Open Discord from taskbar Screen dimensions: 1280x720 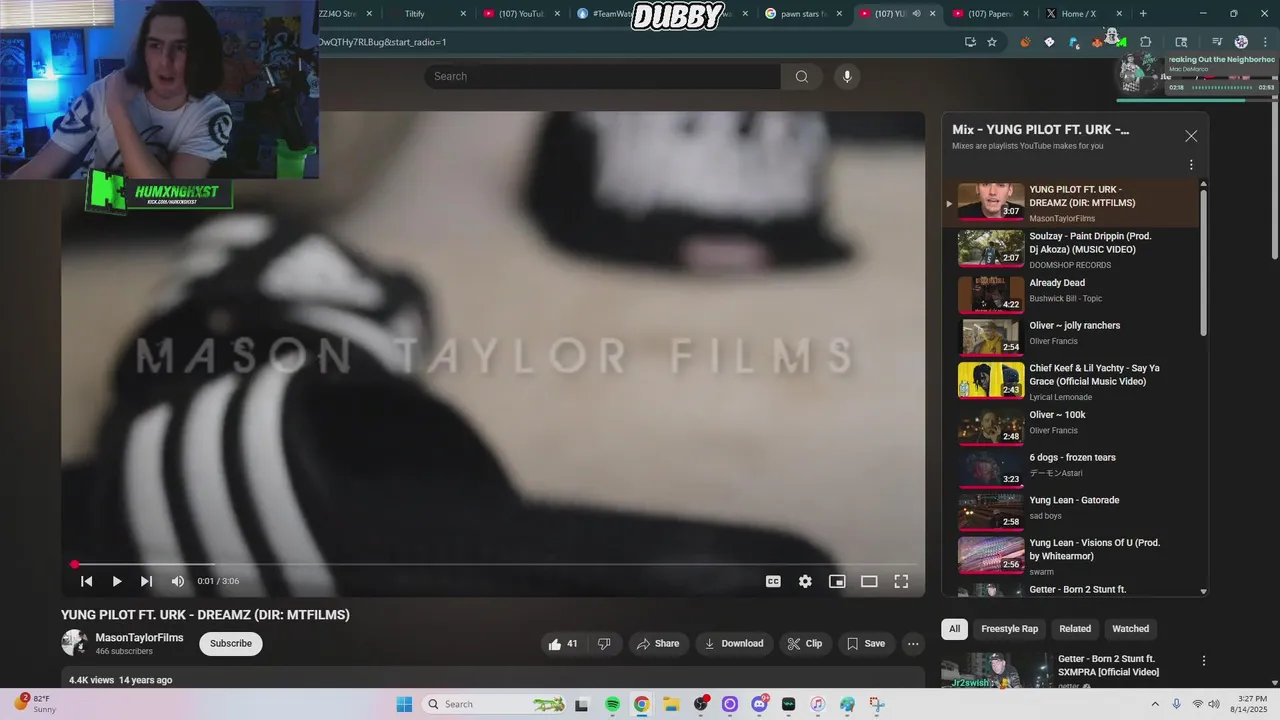coord(759,704)
